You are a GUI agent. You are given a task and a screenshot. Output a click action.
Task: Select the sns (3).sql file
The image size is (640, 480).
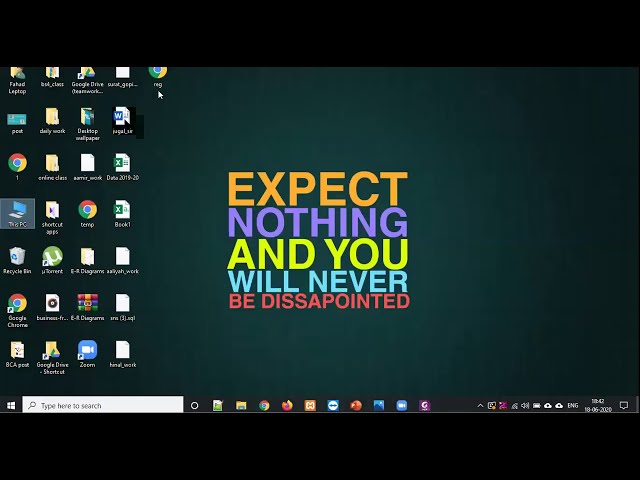[x=122, y=307]
